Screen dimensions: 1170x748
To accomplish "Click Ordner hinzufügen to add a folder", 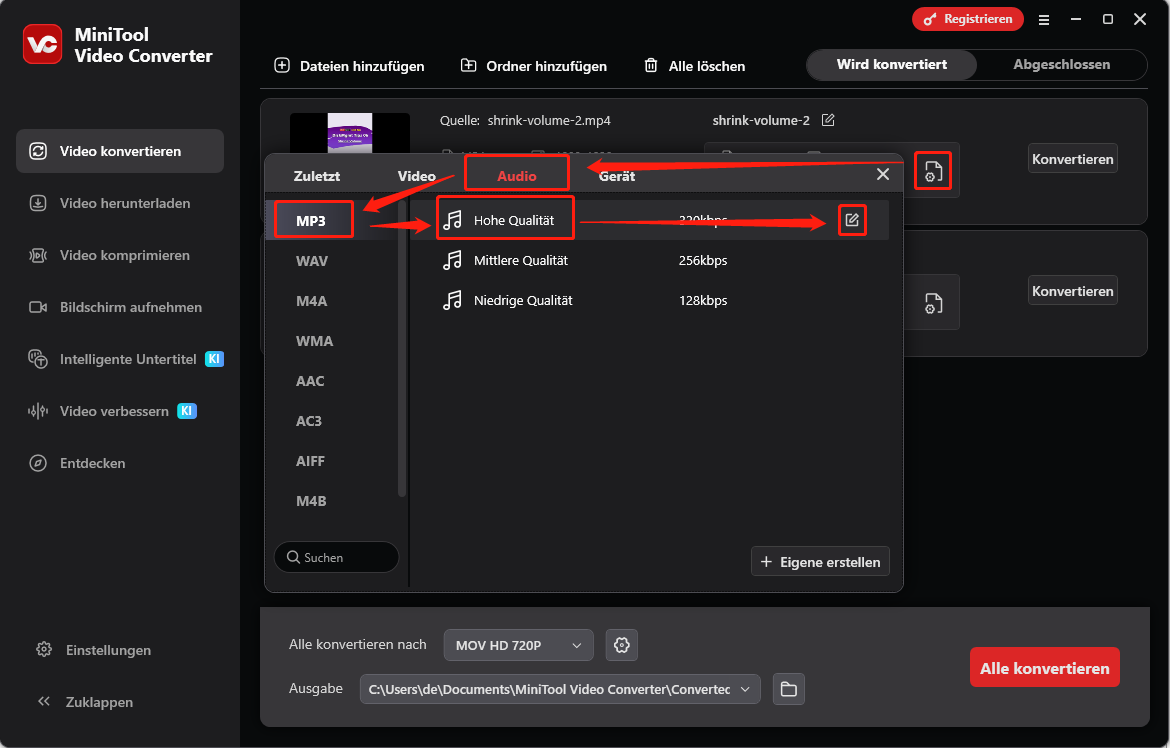I will [x=534, y=66].
